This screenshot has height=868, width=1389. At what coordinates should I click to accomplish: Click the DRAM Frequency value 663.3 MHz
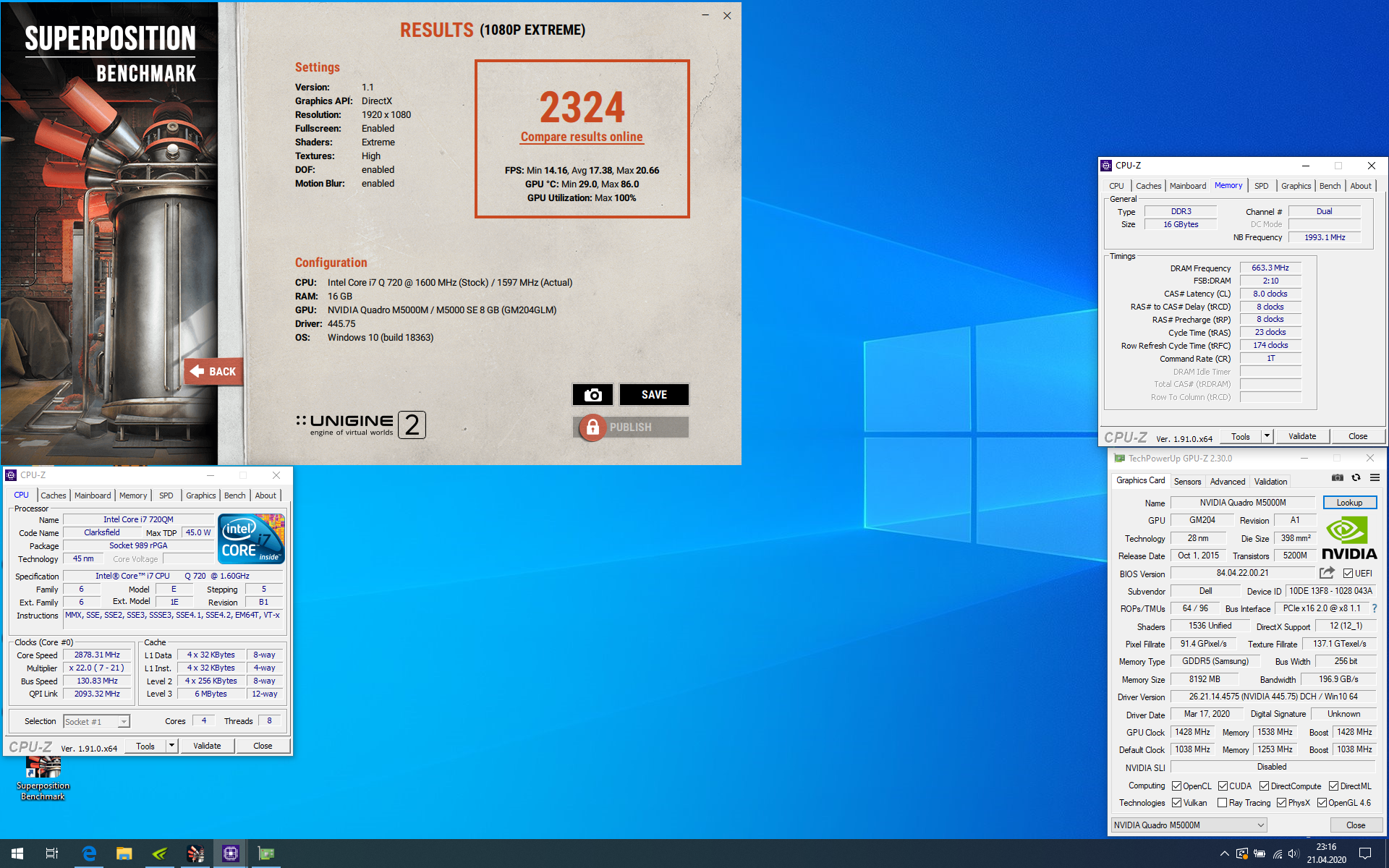click(x=1270, y=268)
